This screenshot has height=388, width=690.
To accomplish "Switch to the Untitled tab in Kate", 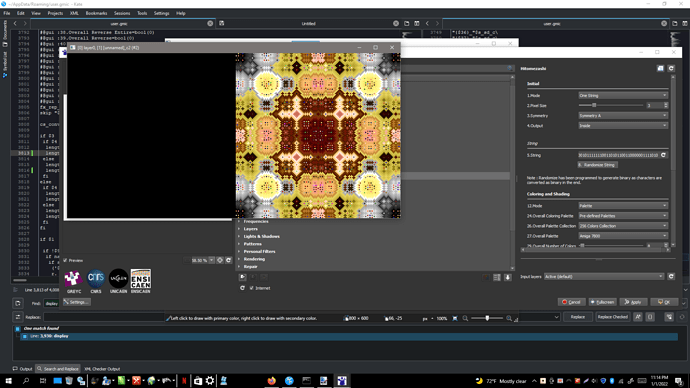I will tap(308, 24).
